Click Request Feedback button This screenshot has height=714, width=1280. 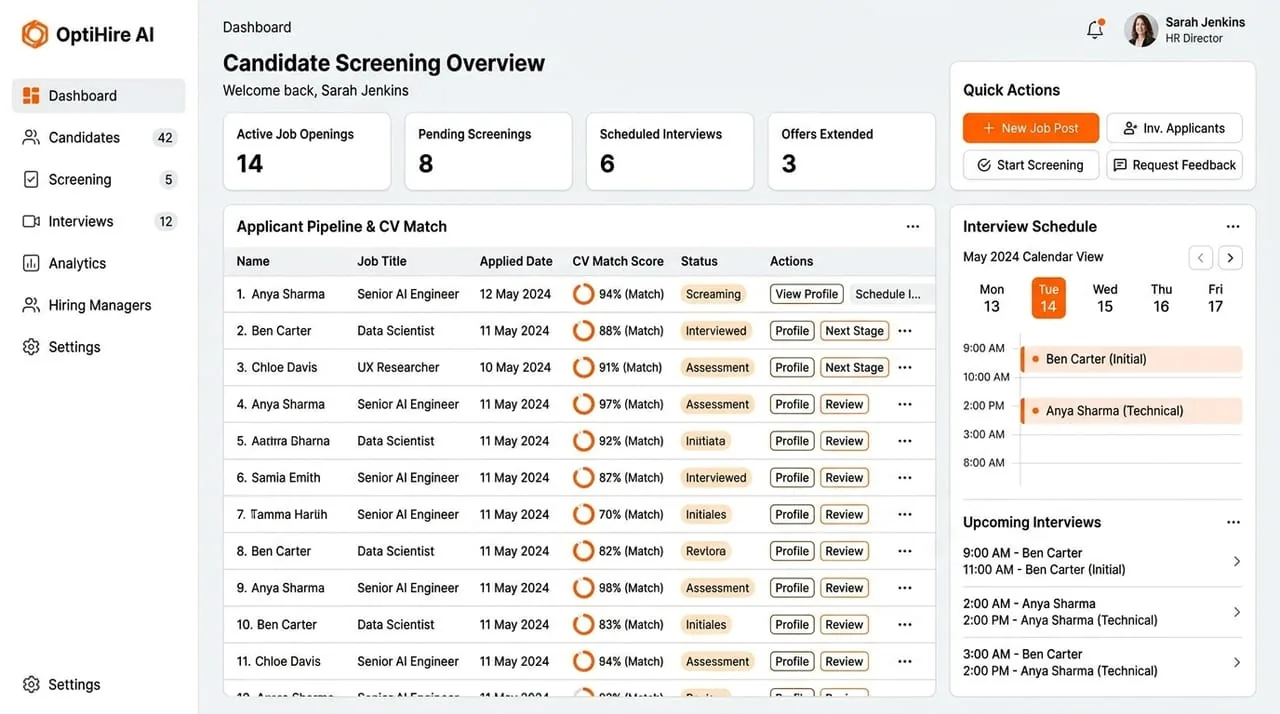coord(1174,165)
